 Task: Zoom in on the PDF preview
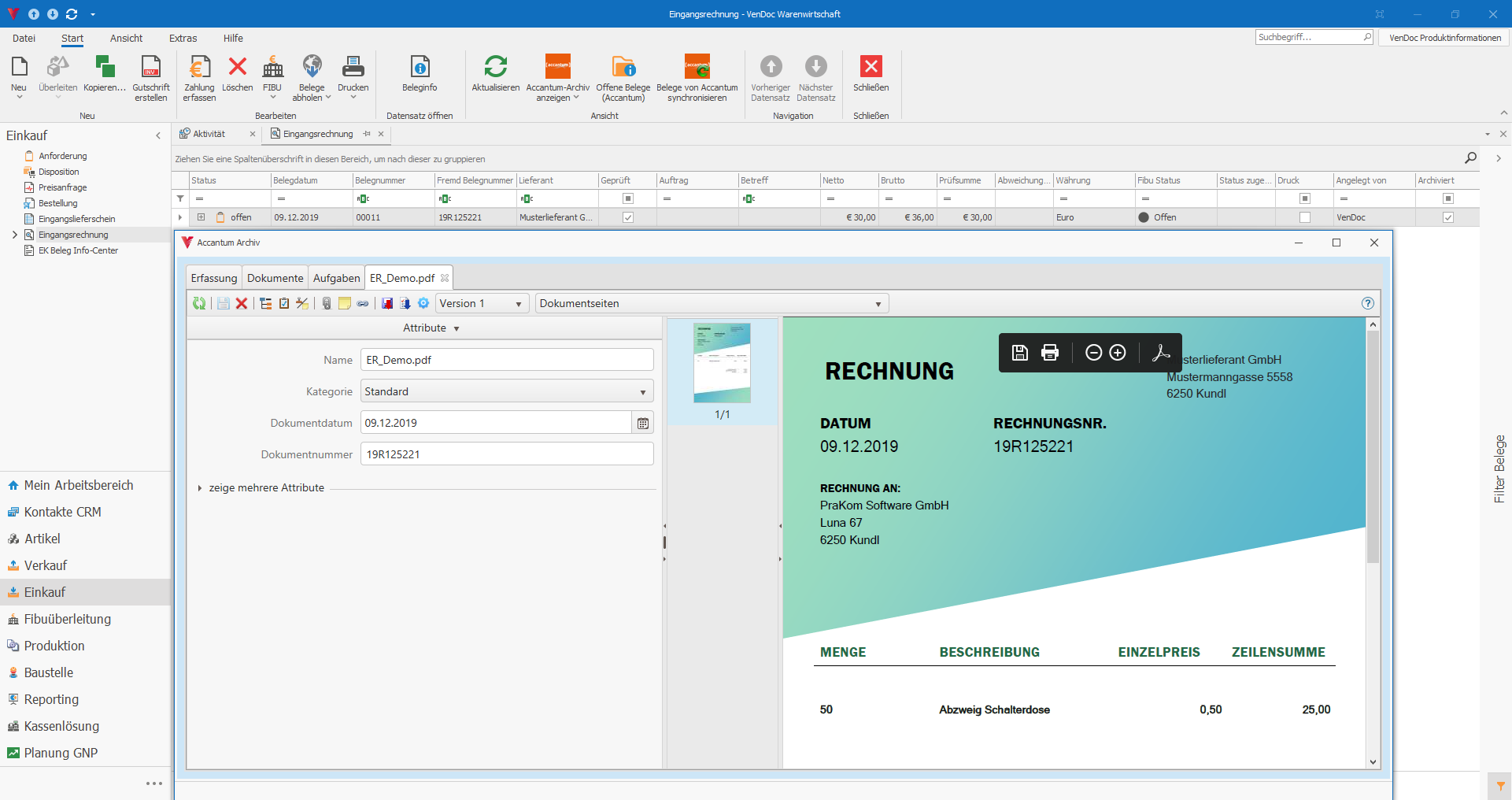click(1117, 353)
